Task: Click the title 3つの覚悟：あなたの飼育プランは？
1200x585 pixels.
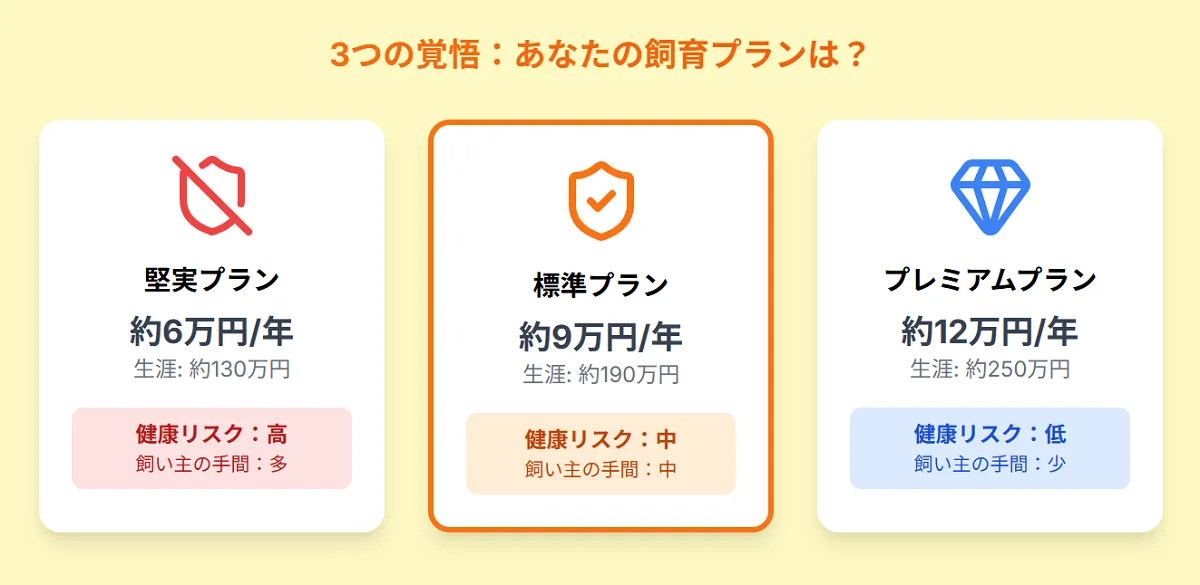Action: [600, 54]
